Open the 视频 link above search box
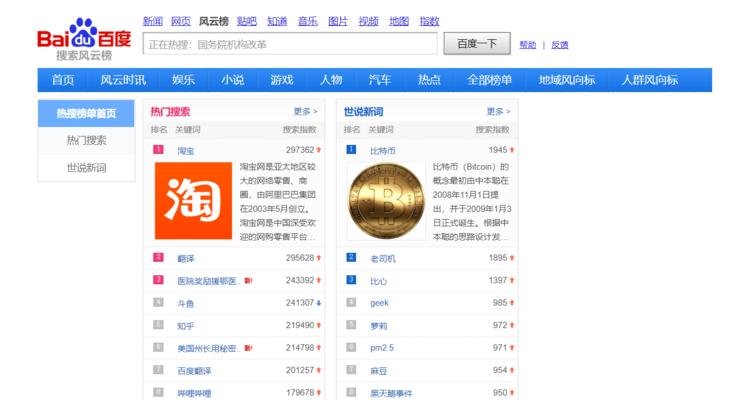Viewport: 729px width, 400px height. tap(368, 21)
